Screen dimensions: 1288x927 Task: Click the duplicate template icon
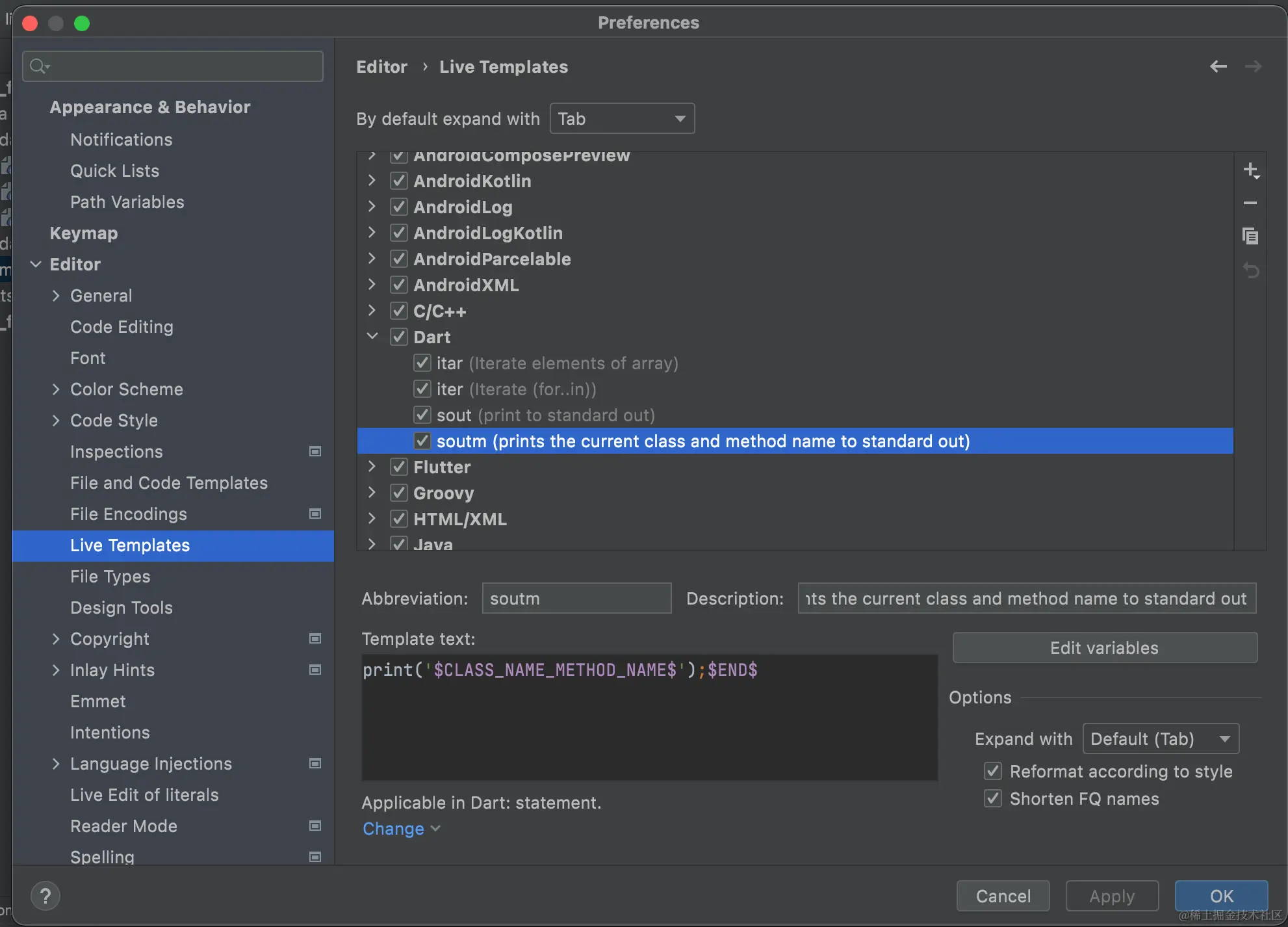[1250, 236]
